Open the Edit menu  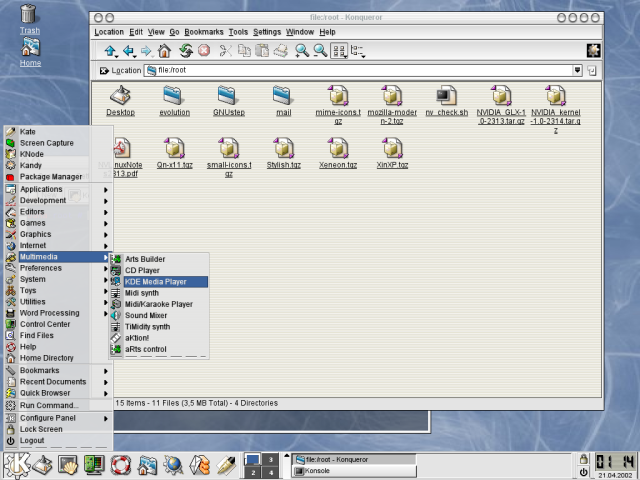tap(136, 32)
